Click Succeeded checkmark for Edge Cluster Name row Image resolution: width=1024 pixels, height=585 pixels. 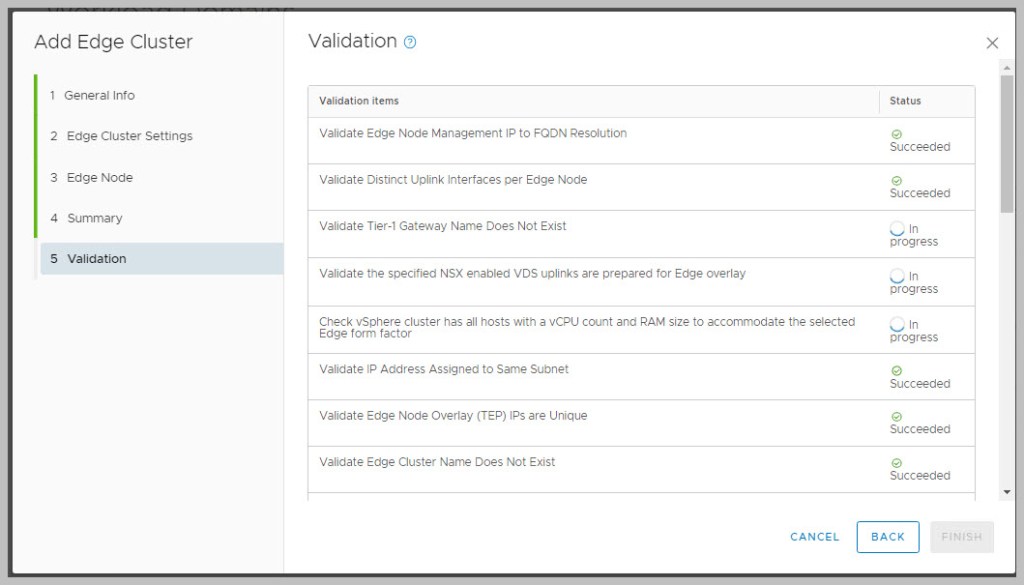click(897, 463)
